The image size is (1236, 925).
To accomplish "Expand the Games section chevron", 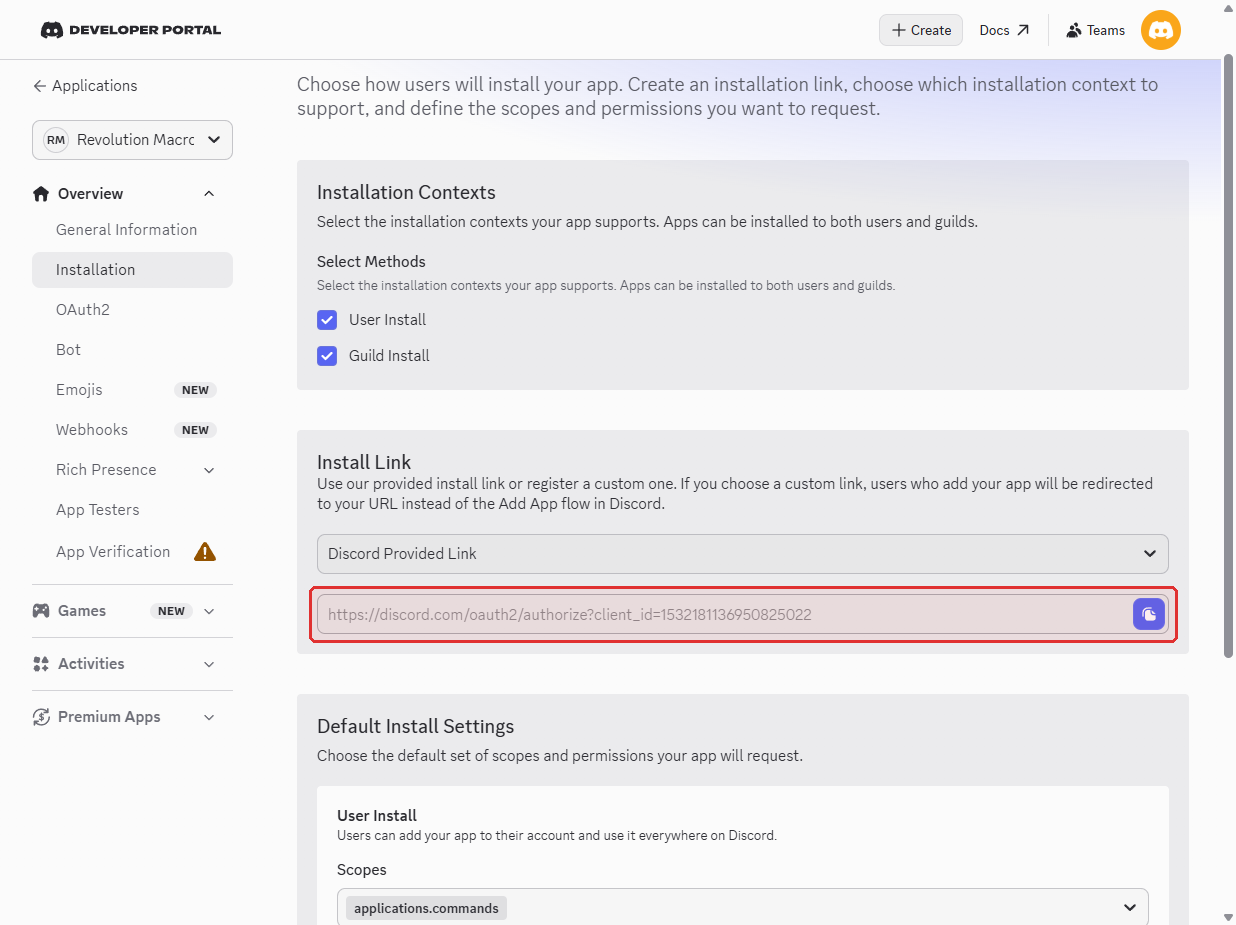I will click(209, 611).
